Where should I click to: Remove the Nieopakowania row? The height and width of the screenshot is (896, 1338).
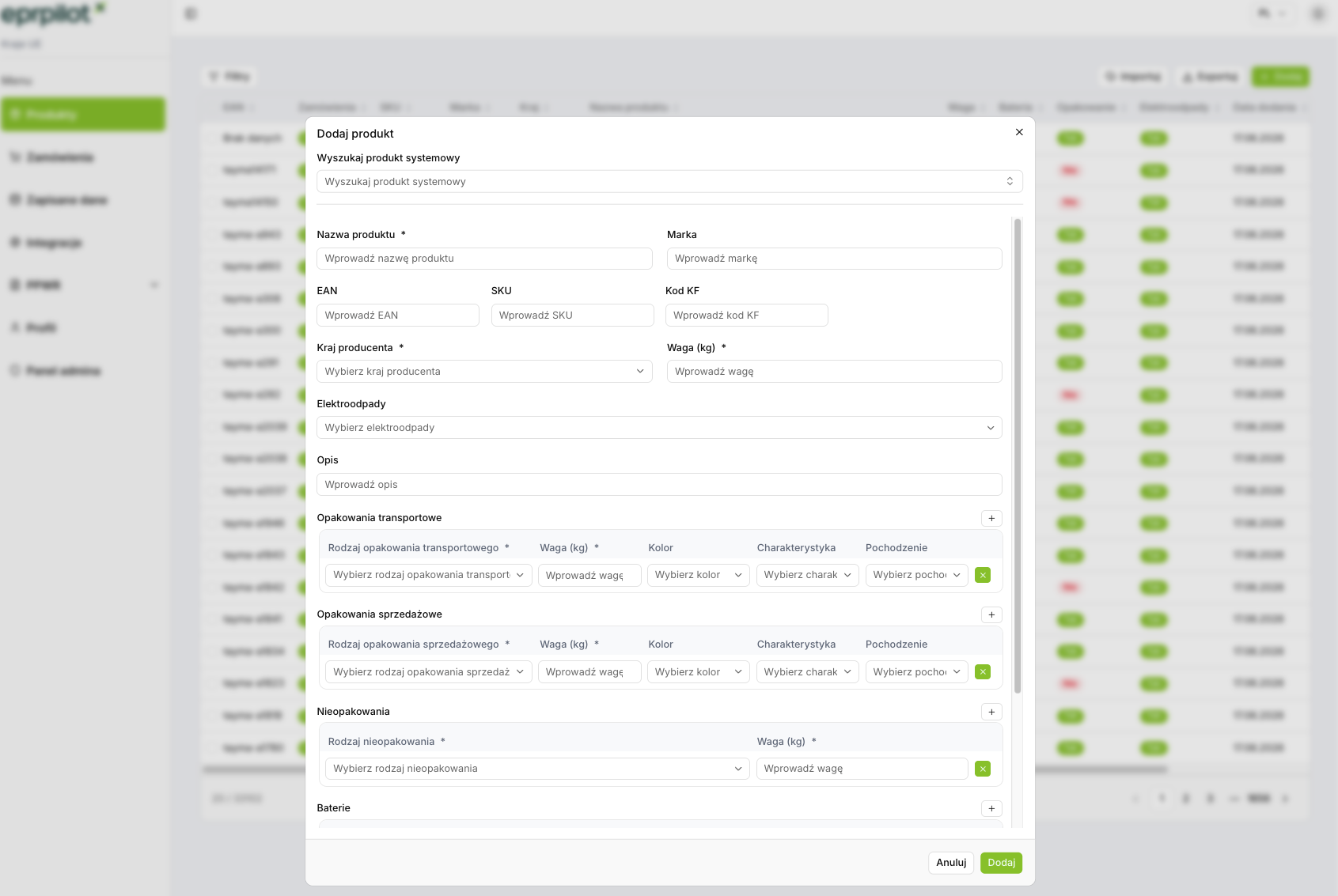point(983,769)
